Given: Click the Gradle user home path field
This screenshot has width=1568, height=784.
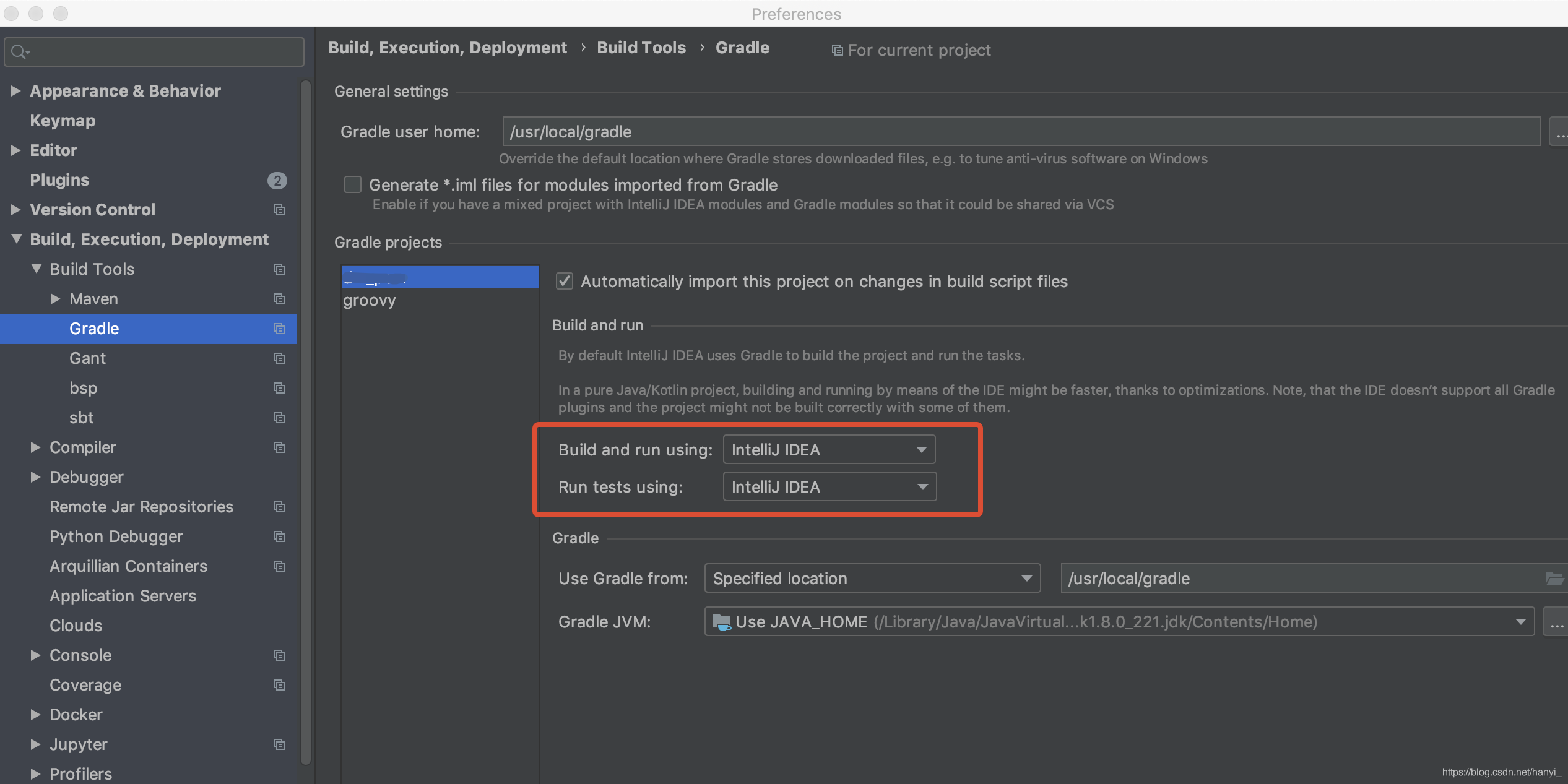Looking at the screenshot, I should point(1021,132).
